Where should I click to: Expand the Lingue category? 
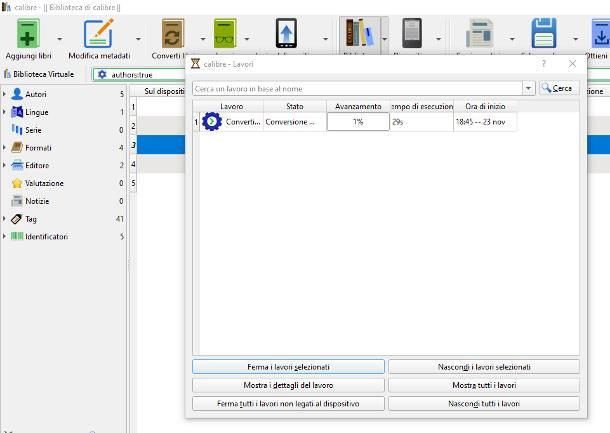[4, 112]
